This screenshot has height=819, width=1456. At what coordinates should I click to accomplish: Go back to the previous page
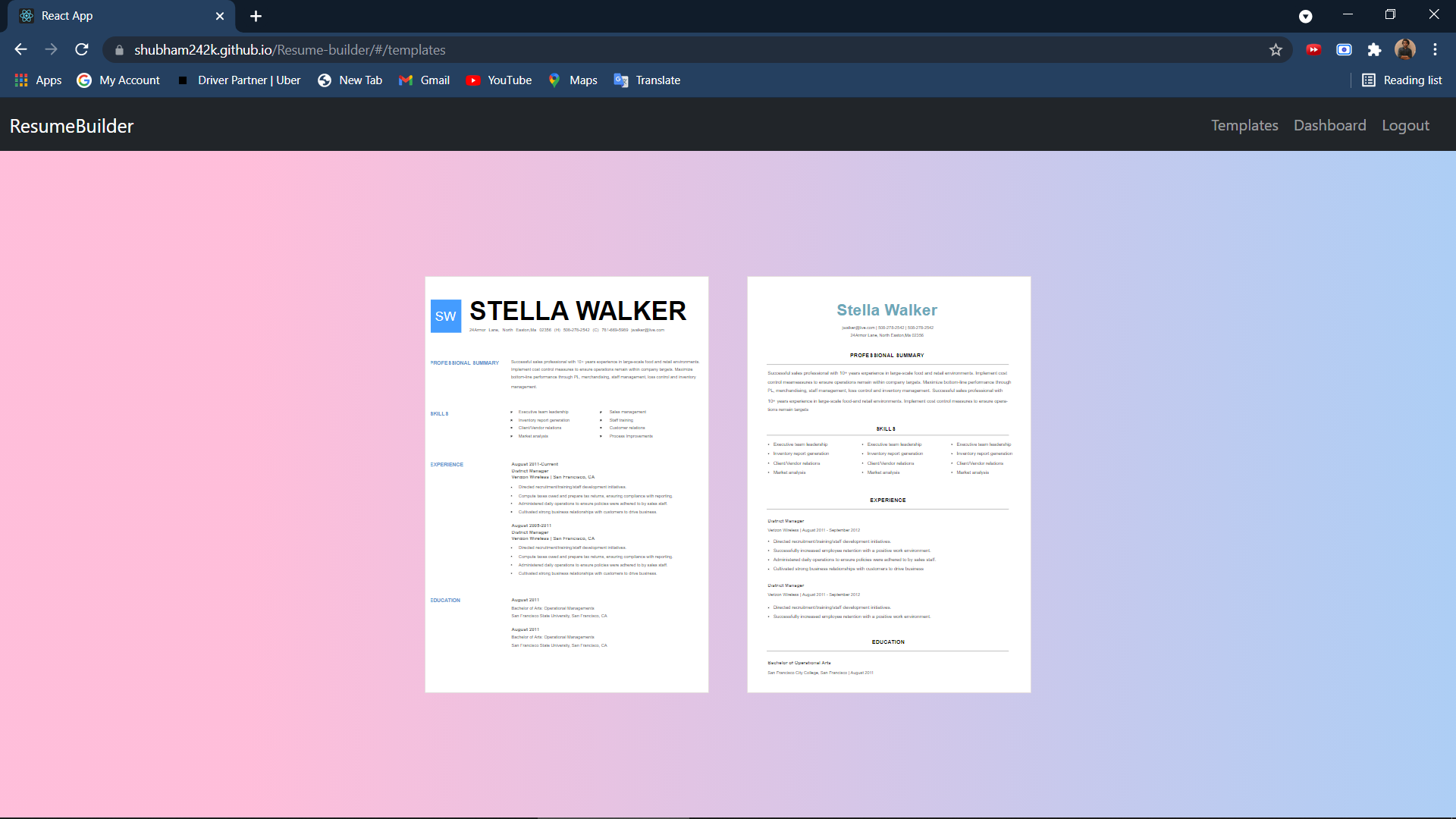(x=20, y=49)
